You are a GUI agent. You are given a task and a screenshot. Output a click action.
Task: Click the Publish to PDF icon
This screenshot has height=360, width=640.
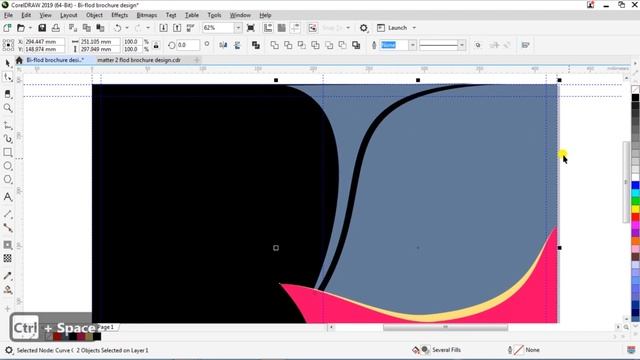(191, 28)
